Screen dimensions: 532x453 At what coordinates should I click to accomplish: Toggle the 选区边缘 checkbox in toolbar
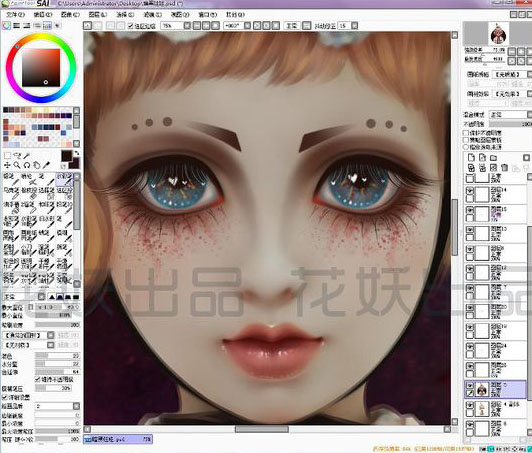click(x=131, y=25)
